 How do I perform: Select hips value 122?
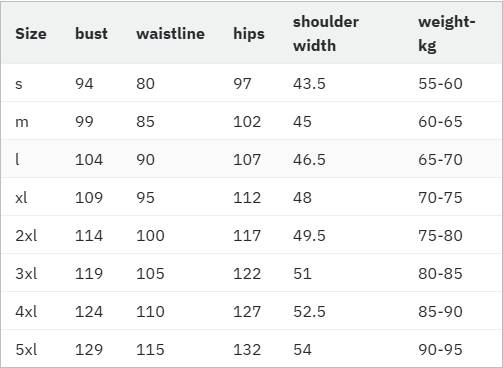coord(247,274)
